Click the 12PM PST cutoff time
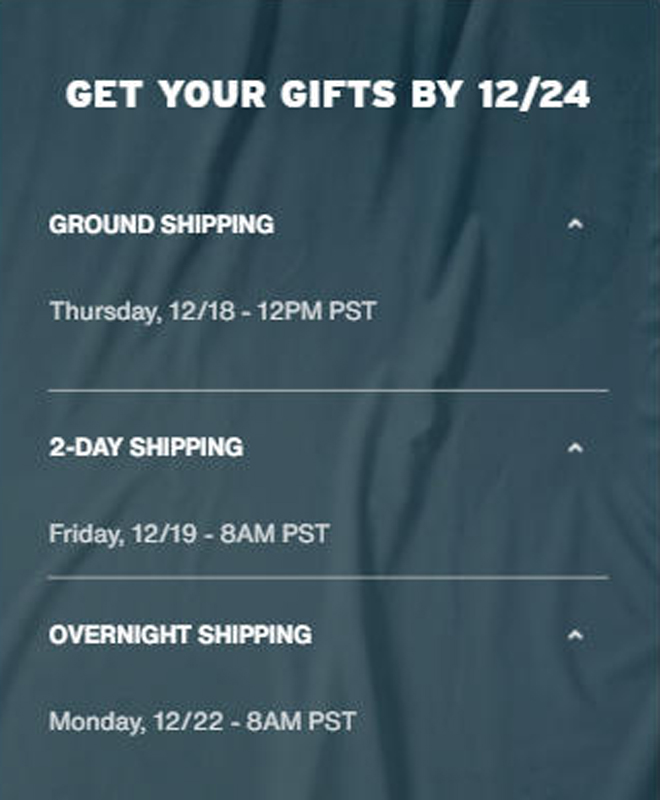The width and height of the screenshot is (660, 800). point(316,311)
